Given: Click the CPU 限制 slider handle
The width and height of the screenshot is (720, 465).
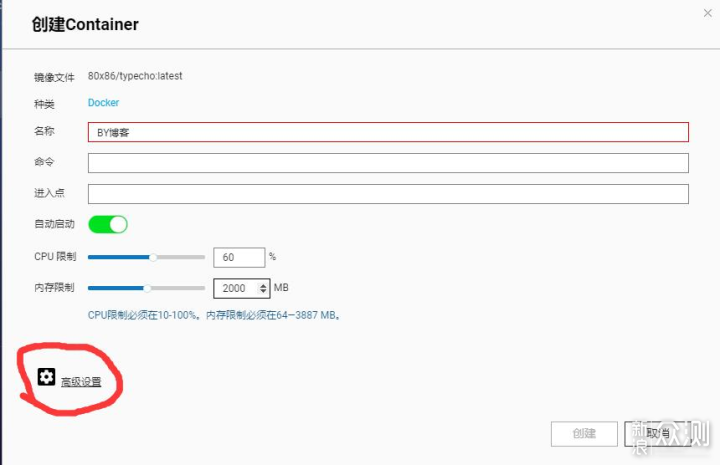Looking at the screenshot, I should tap(153, 257).
